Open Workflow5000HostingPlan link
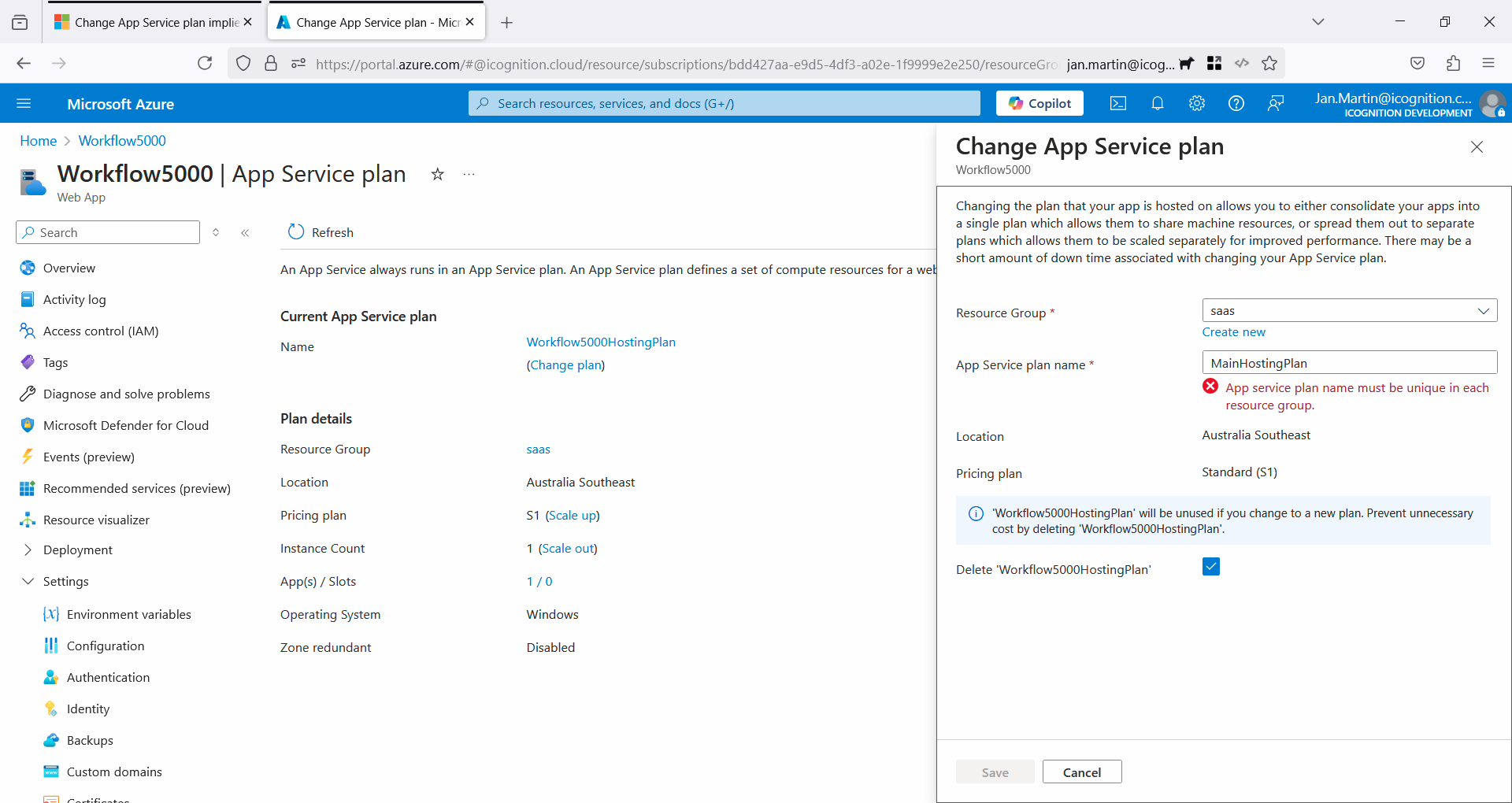1512x803 pixels. tap(601, 342)
